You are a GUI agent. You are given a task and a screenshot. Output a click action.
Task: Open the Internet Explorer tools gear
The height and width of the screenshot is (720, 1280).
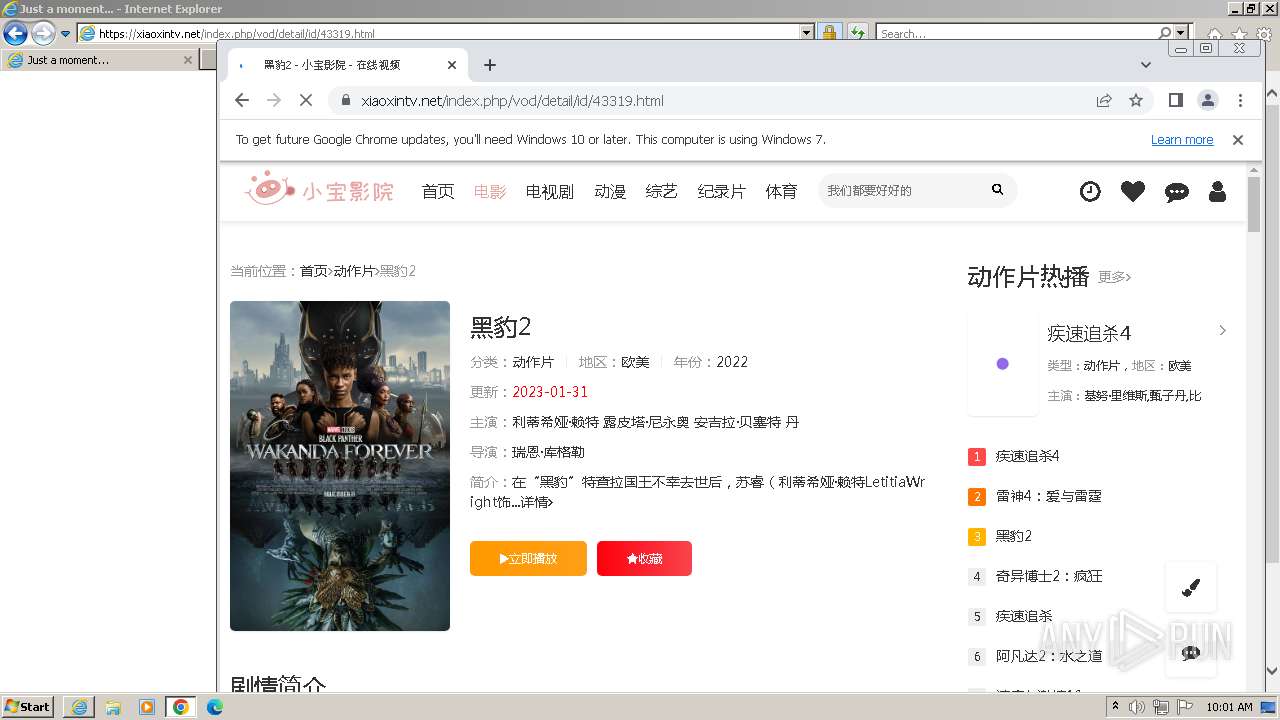pos(1264,33)
